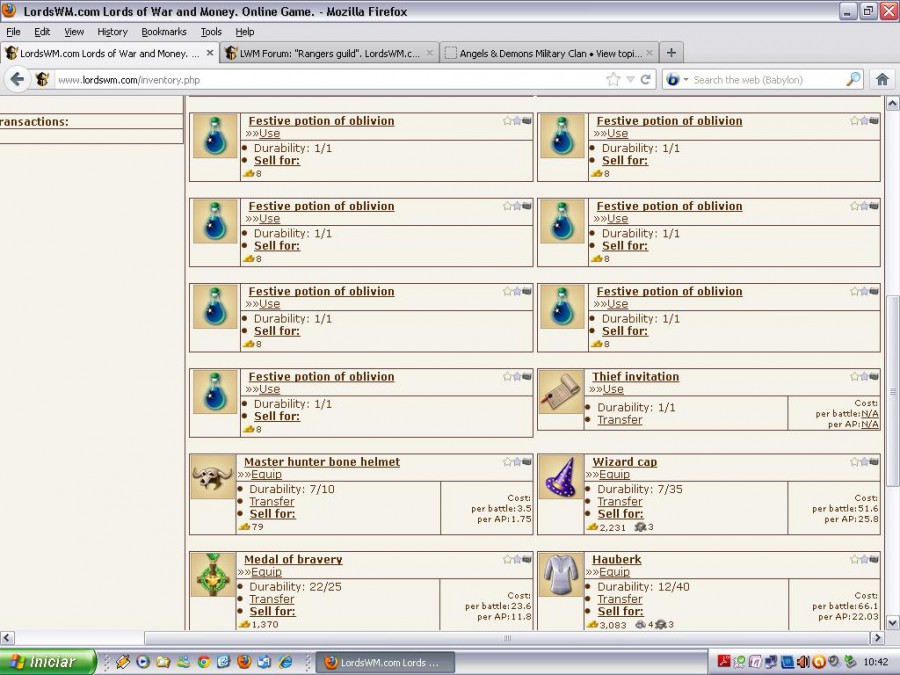Viewport: 900px width, 675px height.
Task: Click the white star on Master hunter bone helmet
Action: (507, 461)
